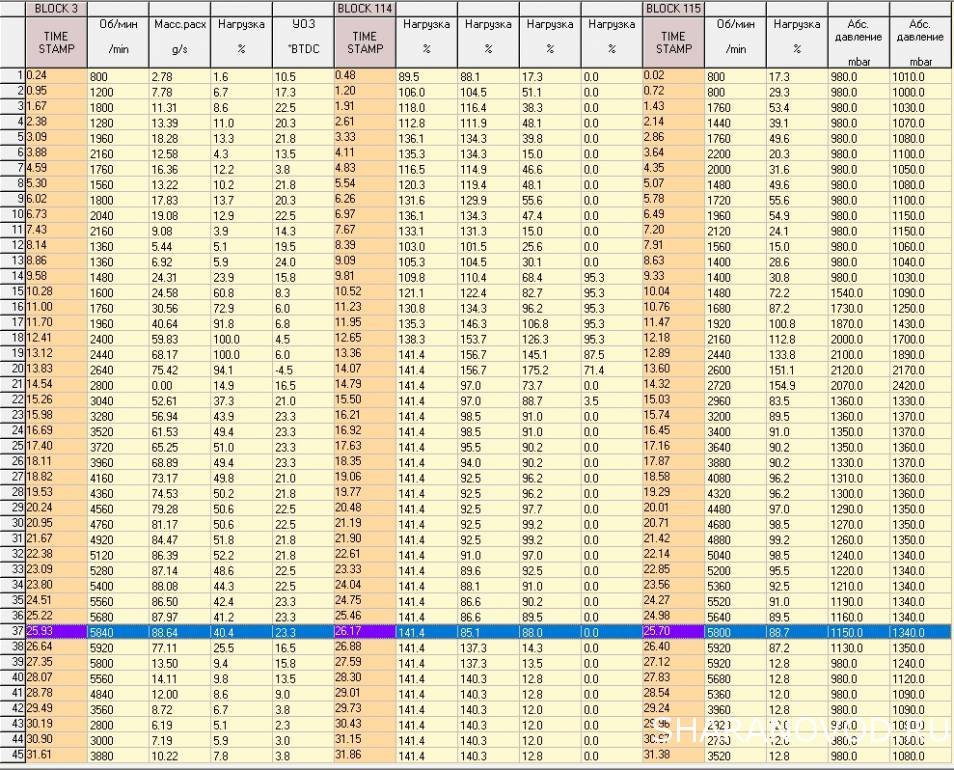The width and height of the screenshot is (954, 770).
Task: Click the BLOCK 3 header cell
Action: click(55, 7)
